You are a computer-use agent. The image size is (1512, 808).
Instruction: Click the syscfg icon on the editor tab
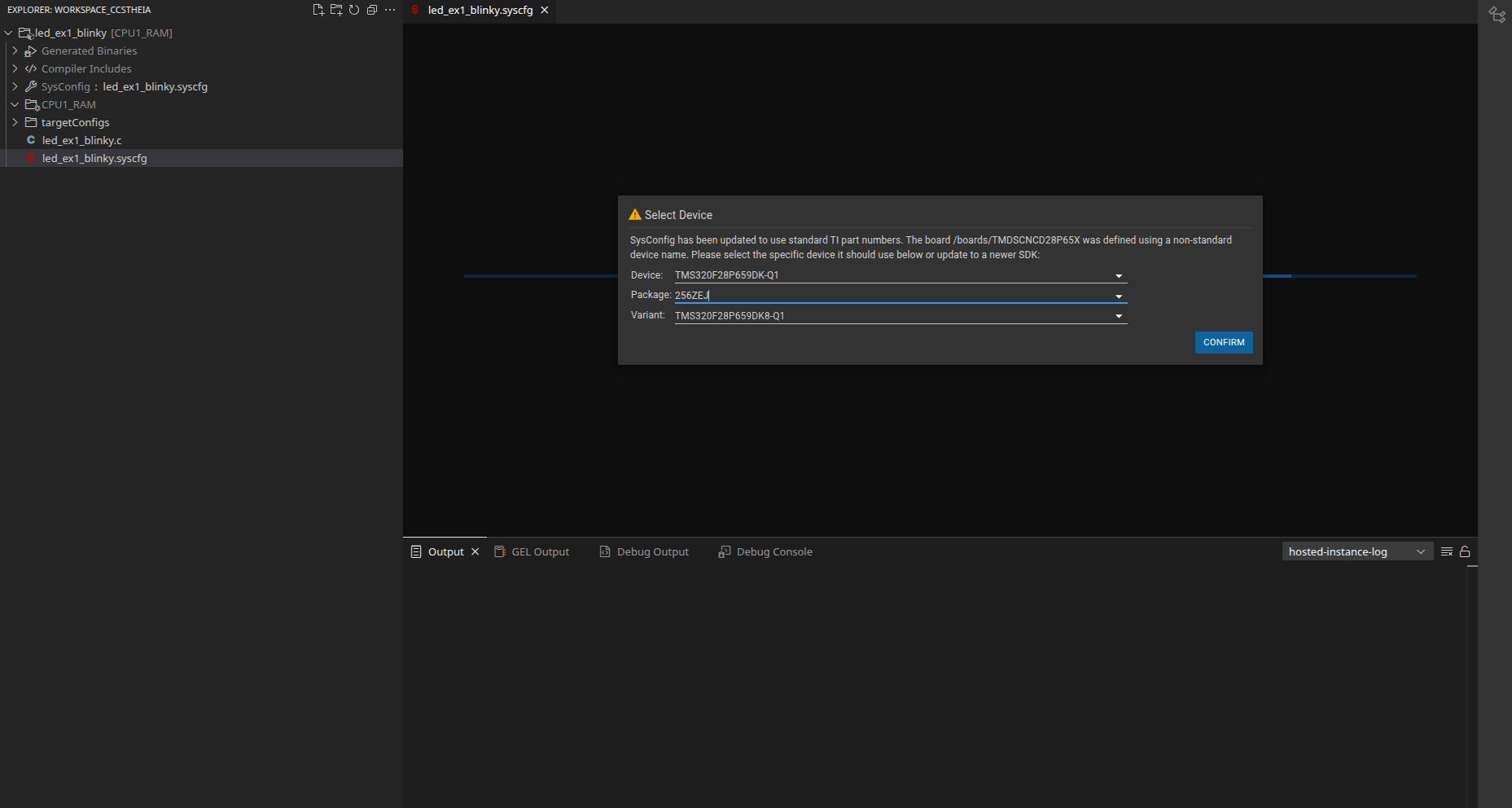(415, 10)
